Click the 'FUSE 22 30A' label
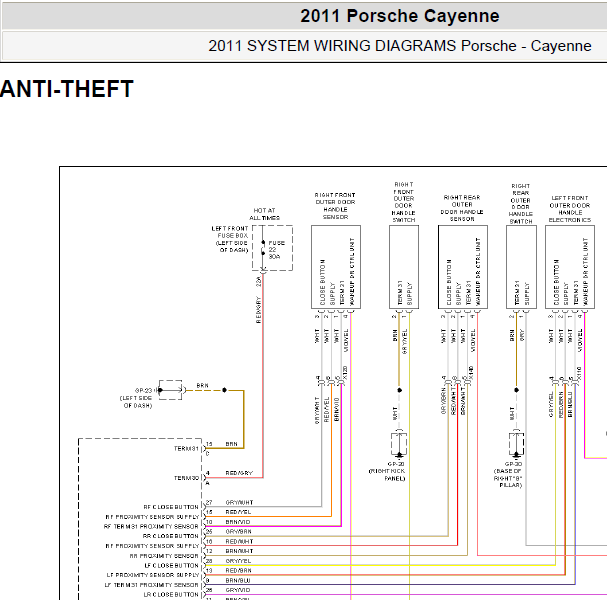607x600 pixels. point(276,250)
